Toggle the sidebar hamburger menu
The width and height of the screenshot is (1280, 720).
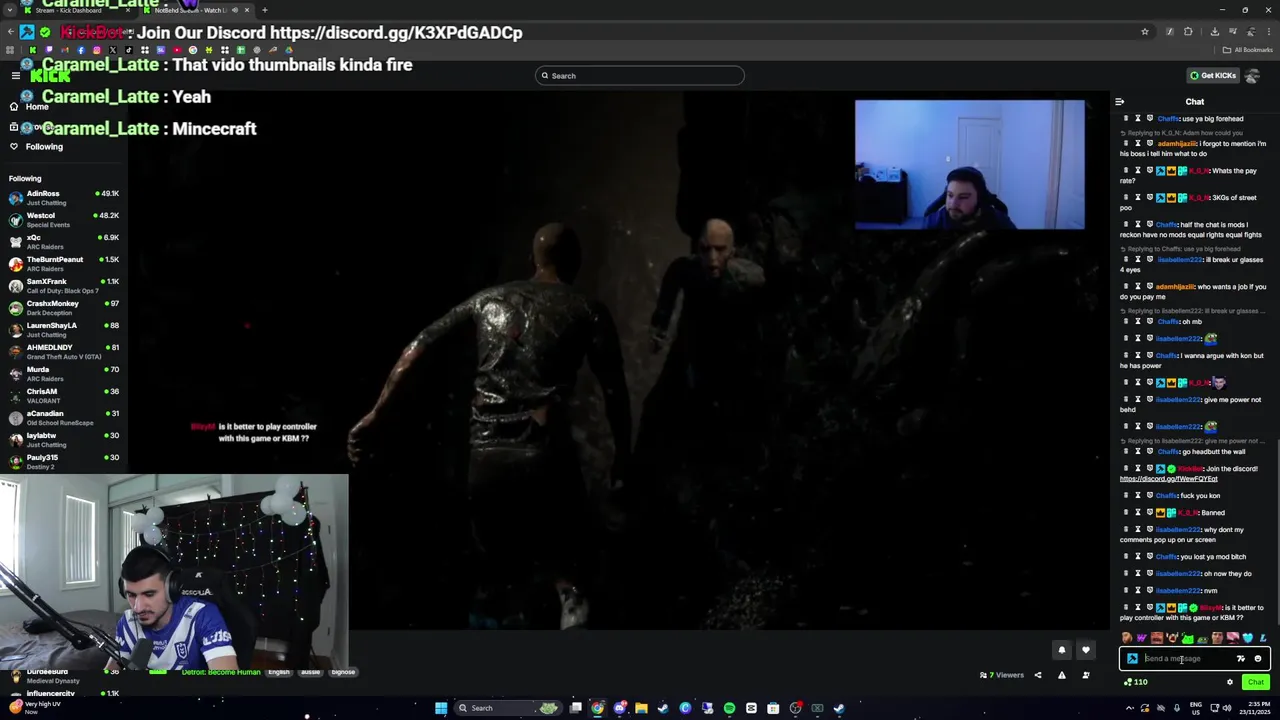pyautogui.click(x=16, y=75)
